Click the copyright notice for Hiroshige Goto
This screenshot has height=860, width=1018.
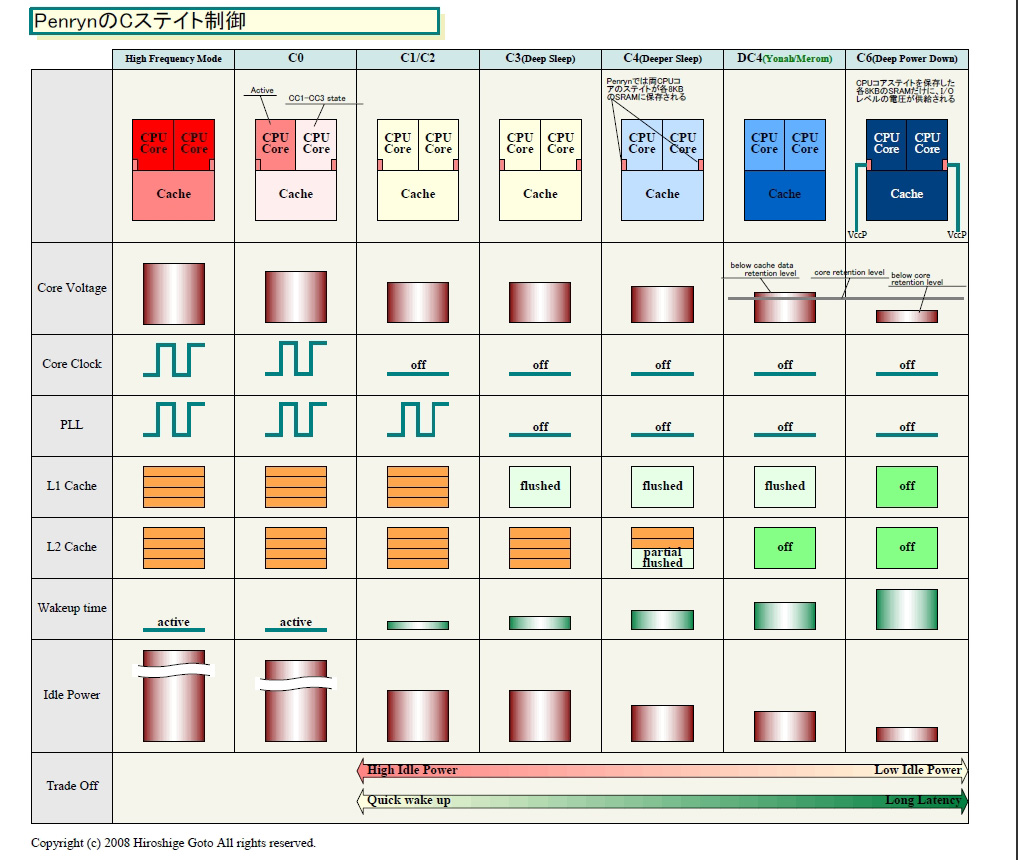pos(173,843)
